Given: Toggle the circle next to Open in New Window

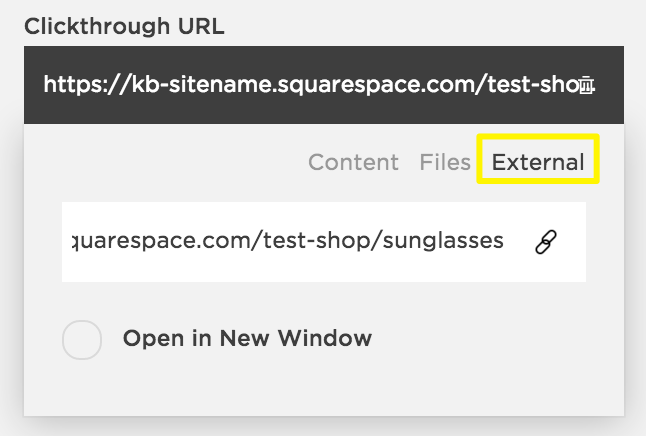Looking at the screenshot, I should click(82, 339).
